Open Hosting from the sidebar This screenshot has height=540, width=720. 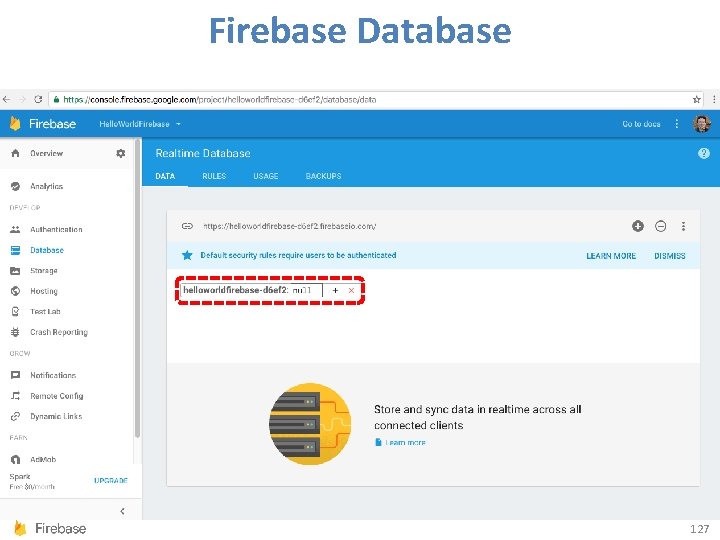(44, 291)
